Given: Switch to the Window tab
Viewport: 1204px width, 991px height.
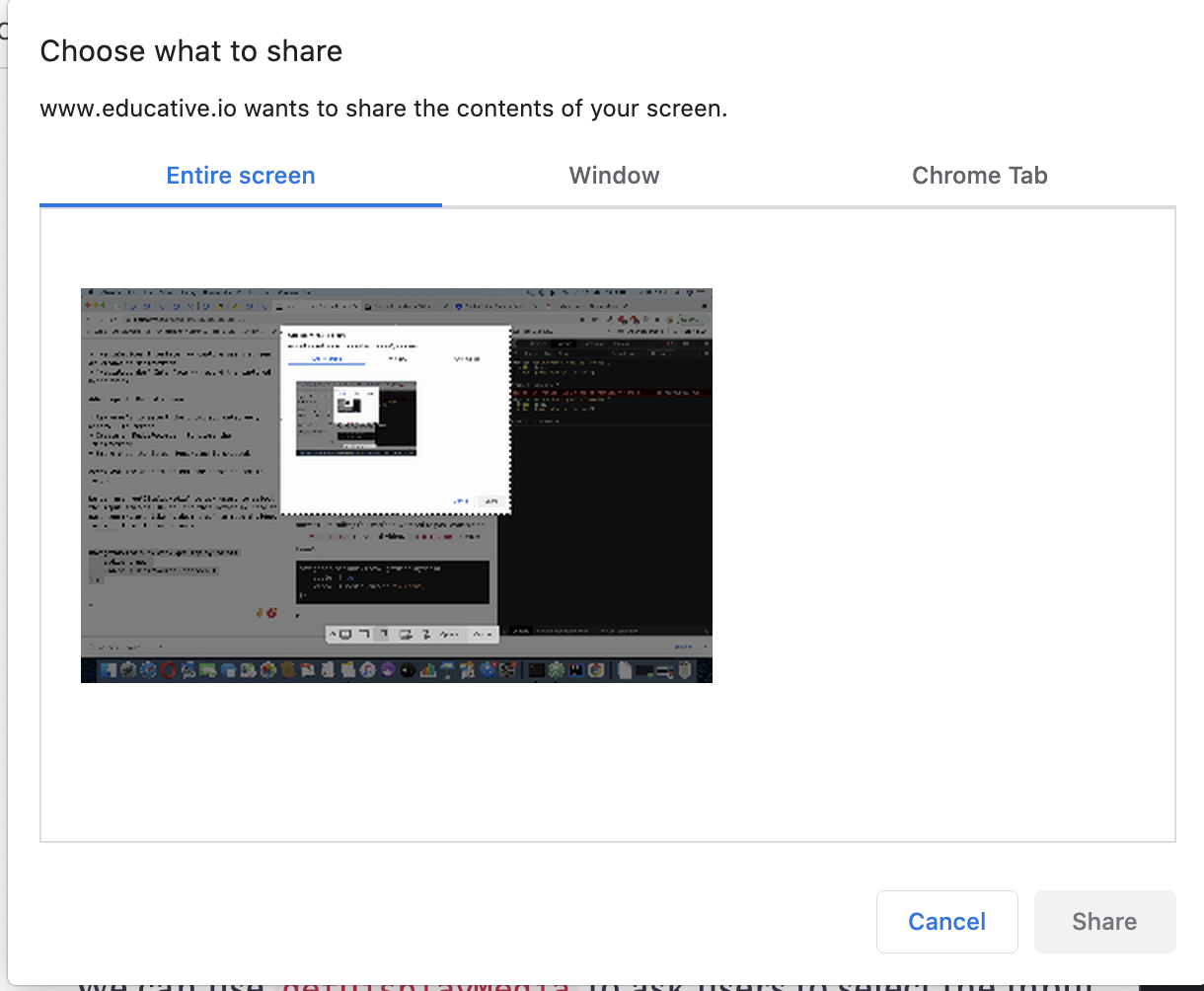Looking at the screenshot, I should 614,176.
